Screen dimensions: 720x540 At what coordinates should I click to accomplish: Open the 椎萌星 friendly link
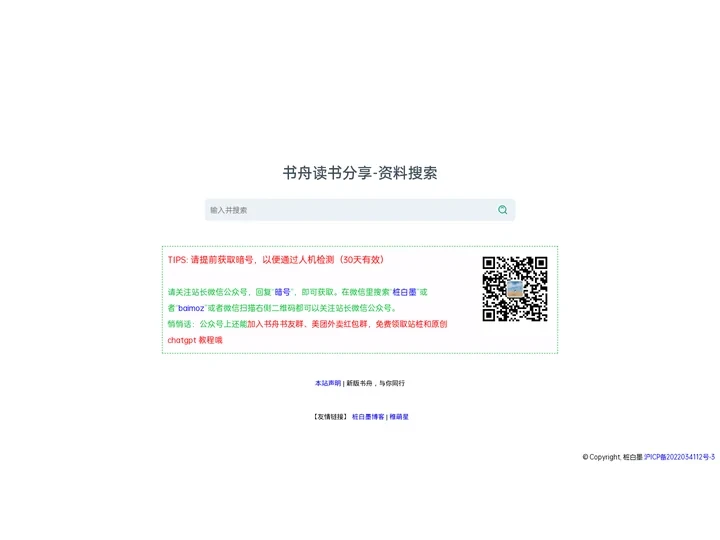coord(399,417)
